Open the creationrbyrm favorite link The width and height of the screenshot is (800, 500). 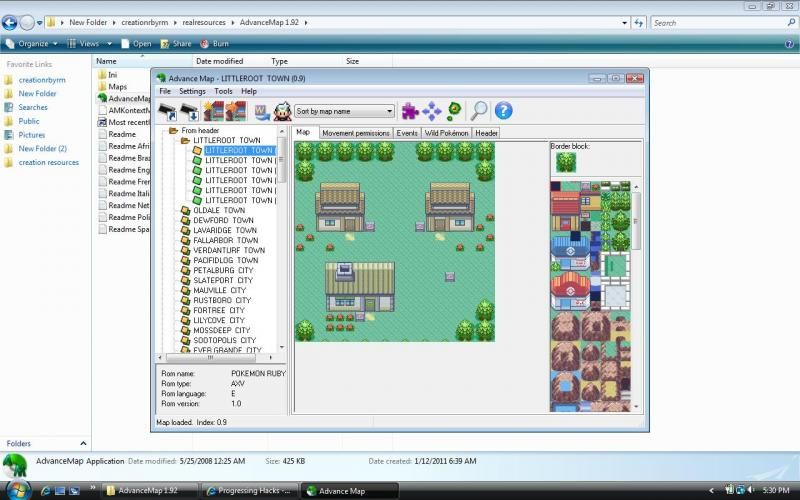coord(42,80)
